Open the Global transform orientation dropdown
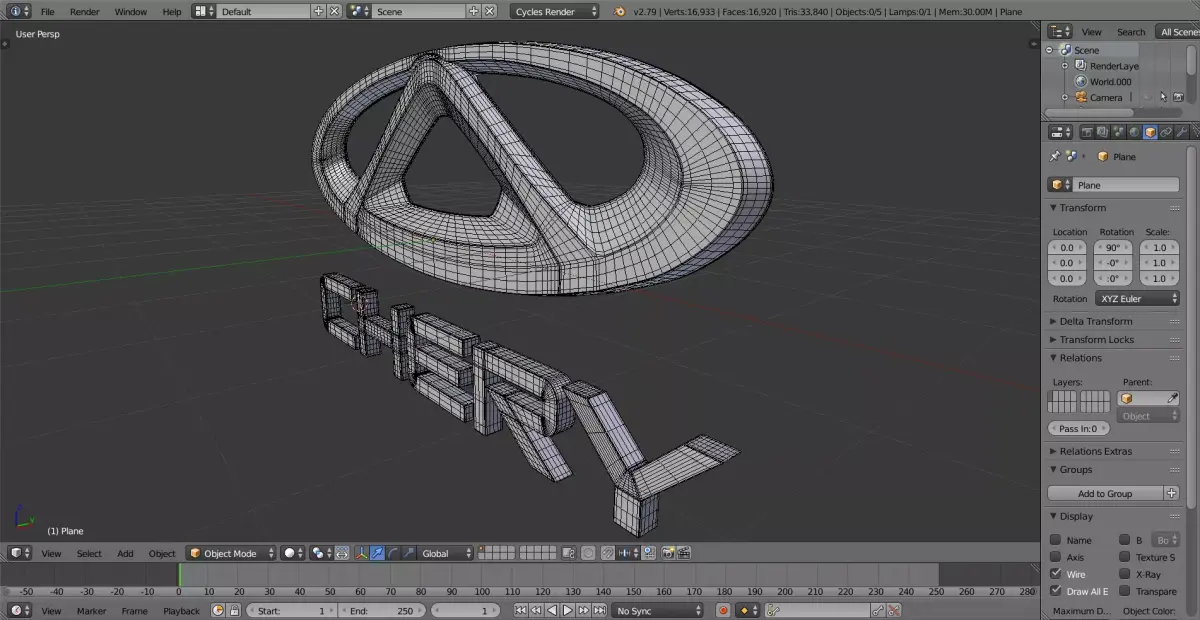The image size is (1200, 620). tap(446, 553)
